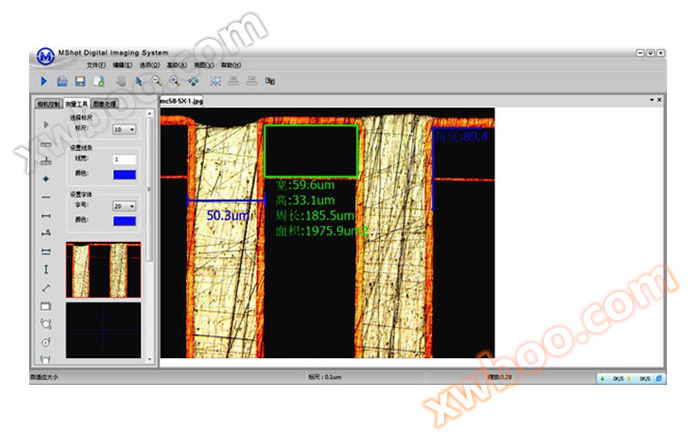Click the open folder icon in toolbar

coord(62,81)
